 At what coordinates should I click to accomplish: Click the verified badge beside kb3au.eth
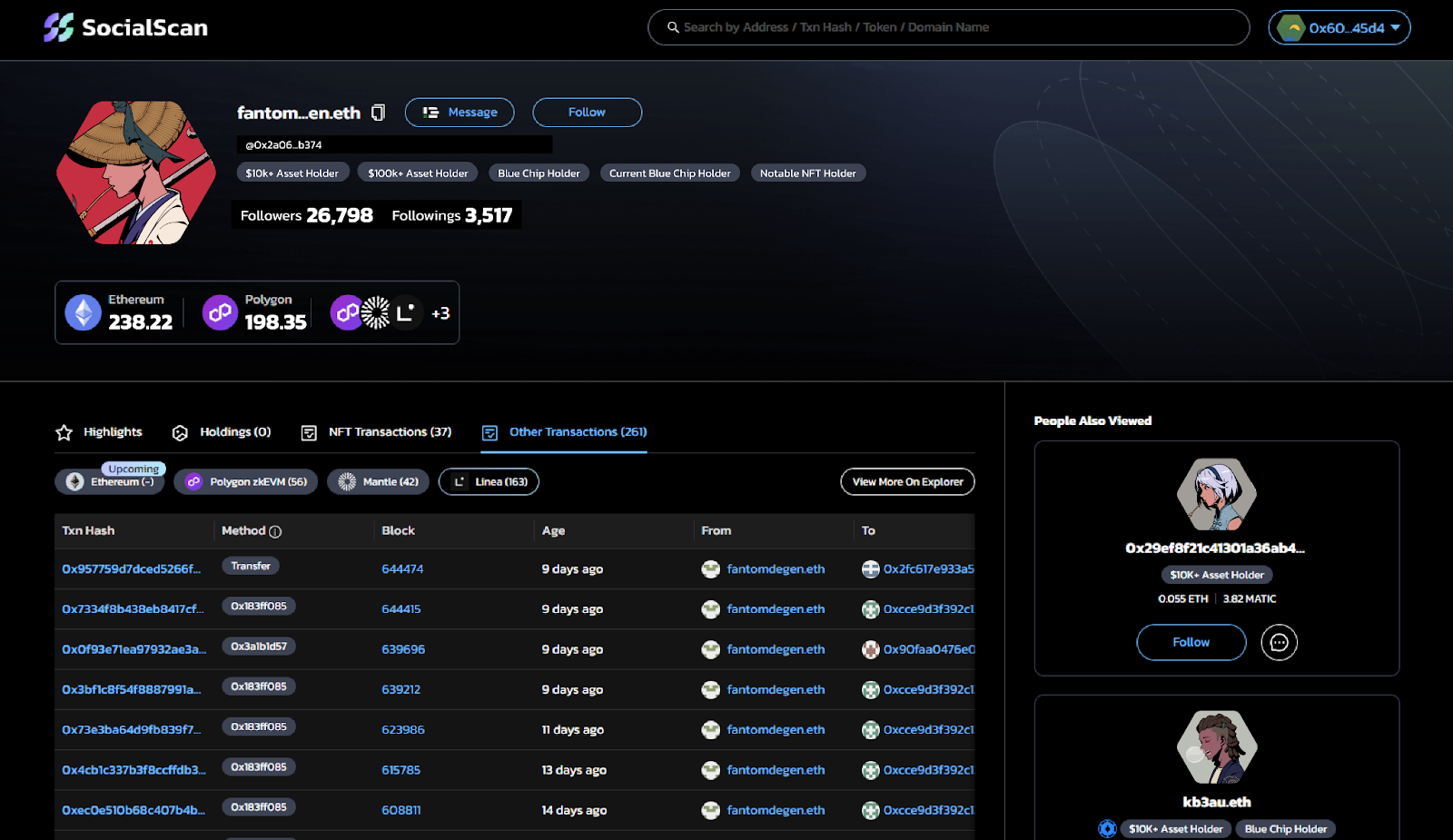click(1107, 828)
